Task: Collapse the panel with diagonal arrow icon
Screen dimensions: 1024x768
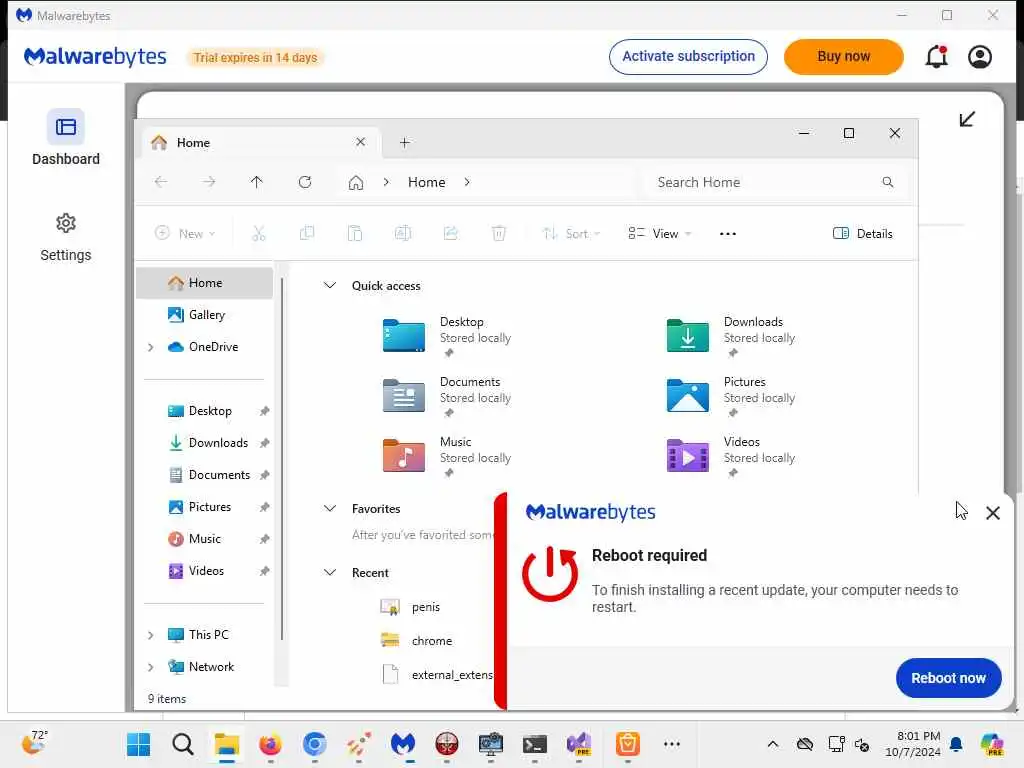Action: (967, 119)
